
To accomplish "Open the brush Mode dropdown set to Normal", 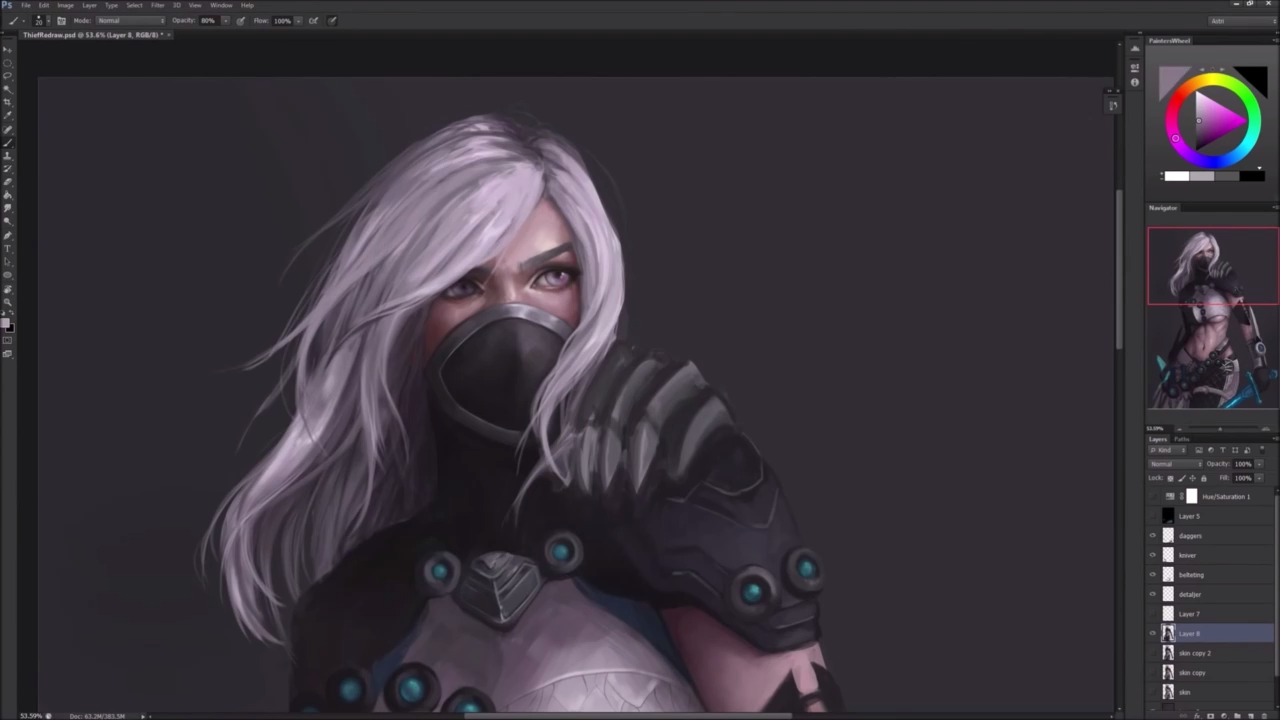I will tap(130, 20).
